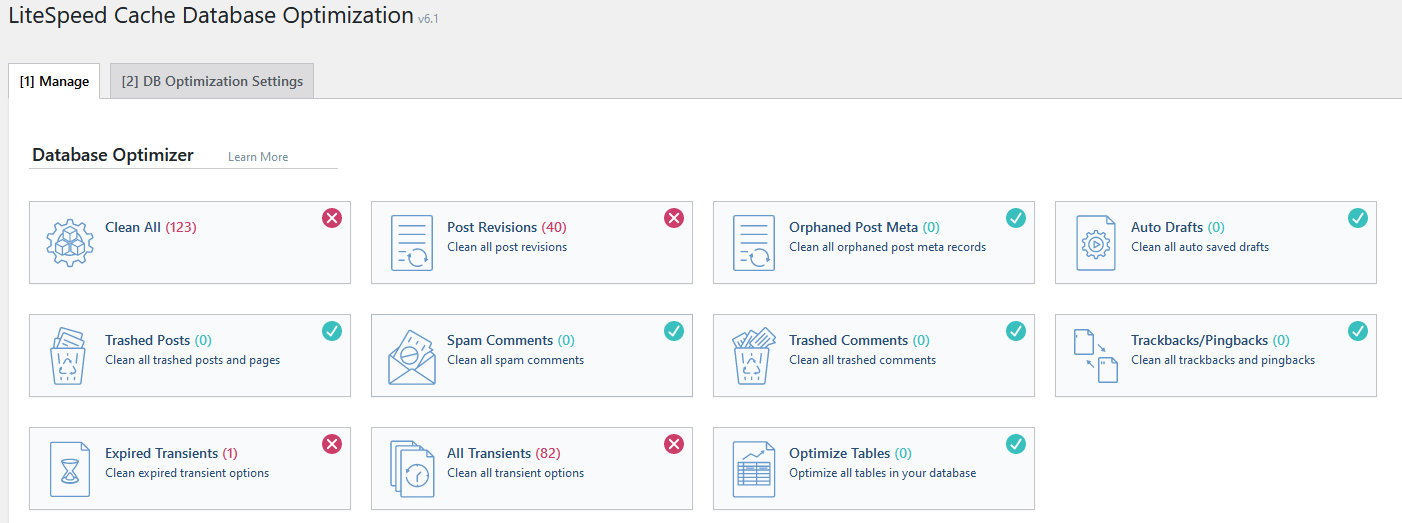The height and width of the screenshot is (523, 1402).
Task: Click the All Transients clock-files icon
Action: tap(412, 469)
